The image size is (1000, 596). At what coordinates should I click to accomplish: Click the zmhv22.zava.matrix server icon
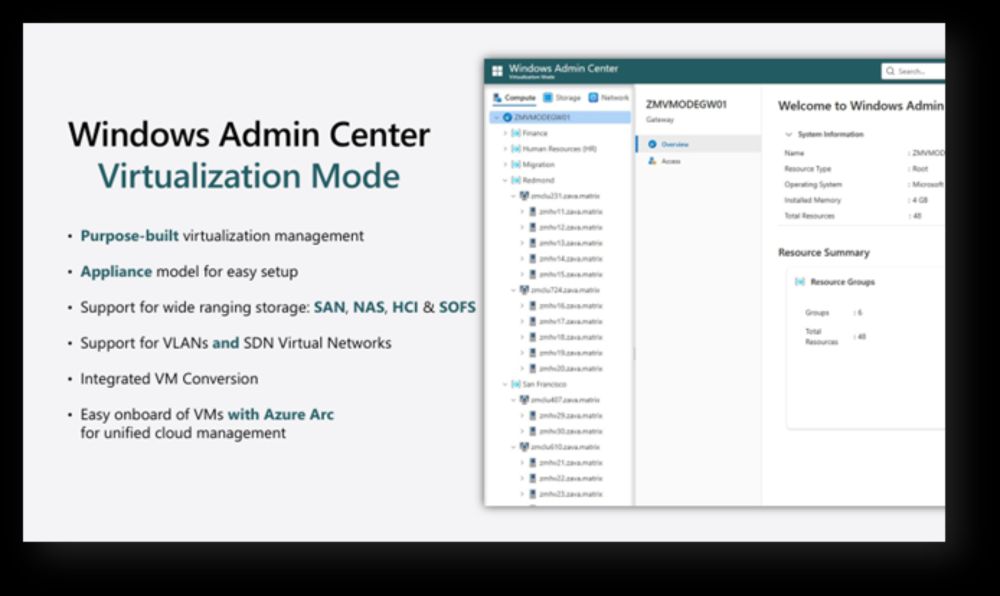[533, 478]
